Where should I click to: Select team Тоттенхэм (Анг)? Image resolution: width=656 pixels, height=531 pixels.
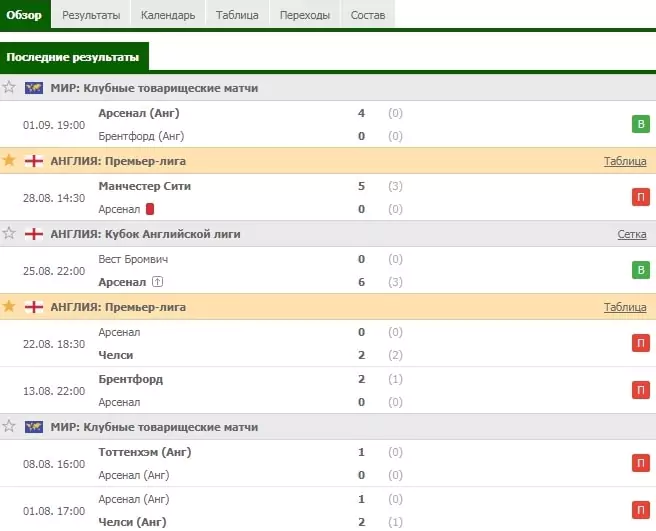(145, 452)
